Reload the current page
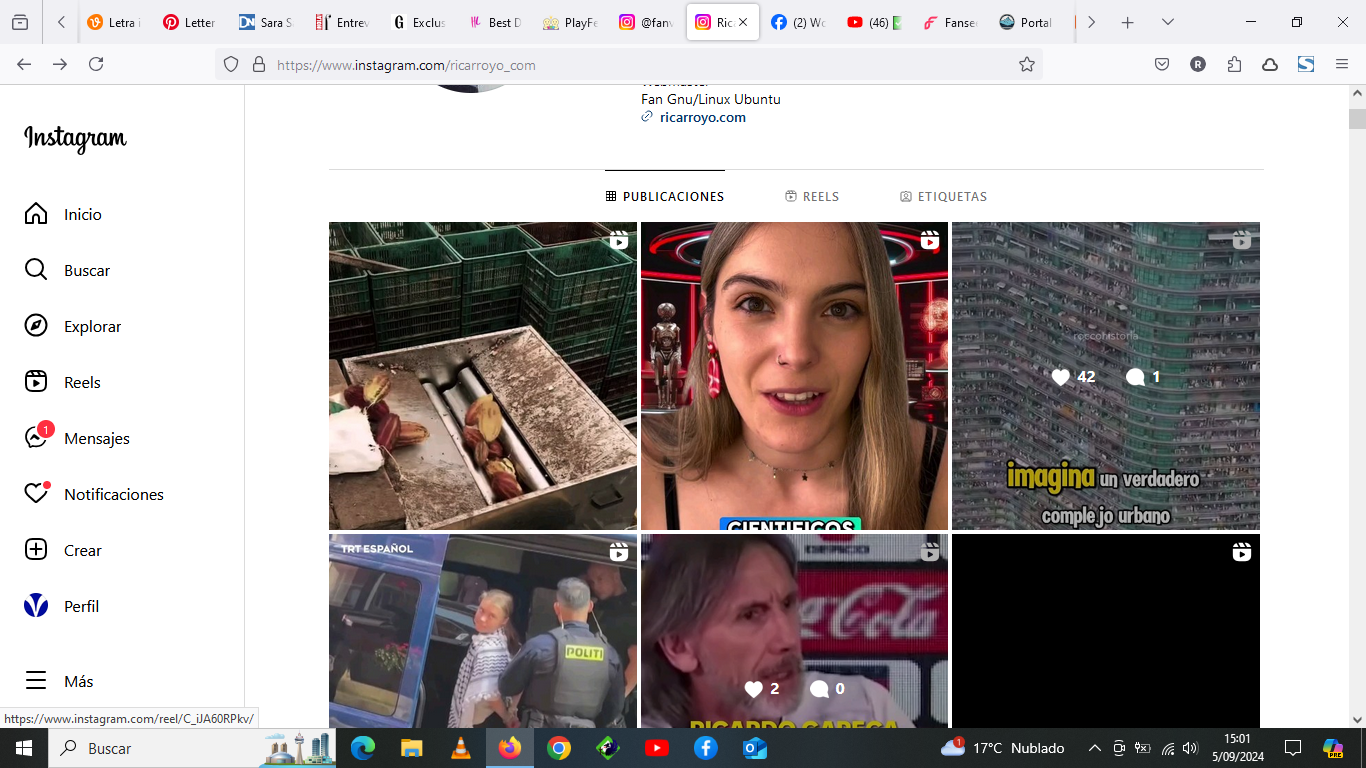This screenshot has width=1366, height=768. coord(96,64)
